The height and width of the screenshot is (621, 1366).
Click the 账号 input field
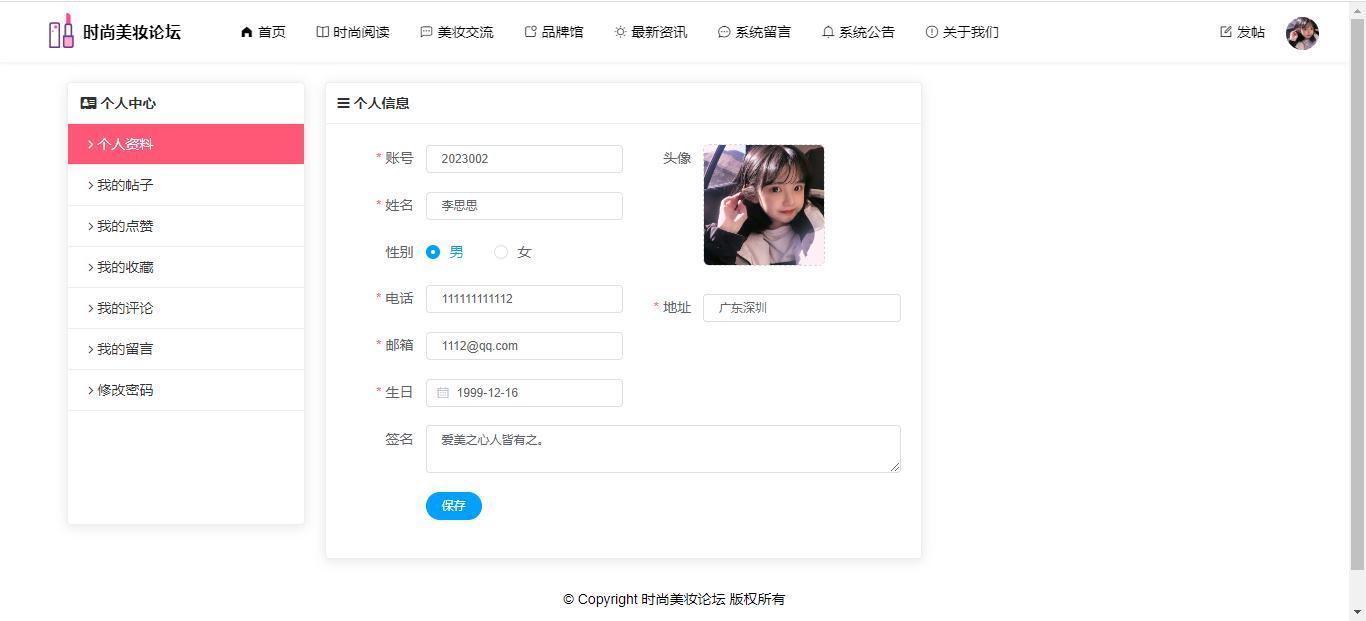[524, 159]
